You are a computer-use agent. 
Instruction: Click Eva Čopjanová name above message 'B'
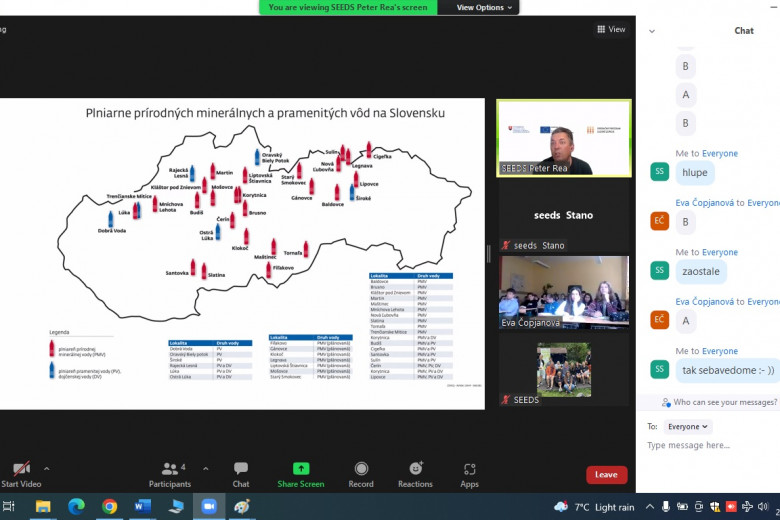[704, 203]
